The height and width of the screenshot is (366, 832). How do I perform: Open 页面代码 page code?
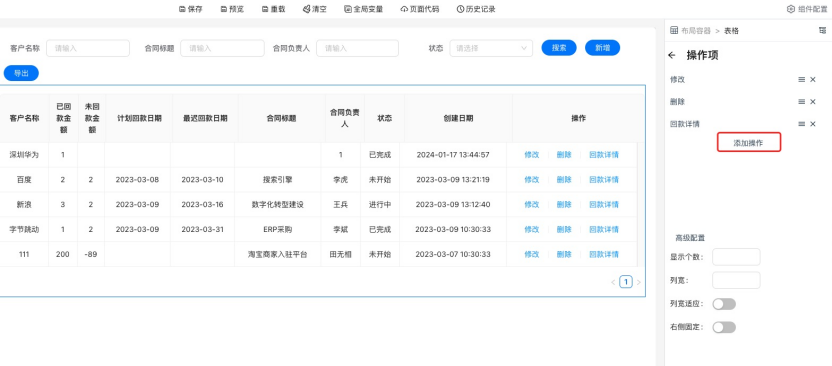420,9
